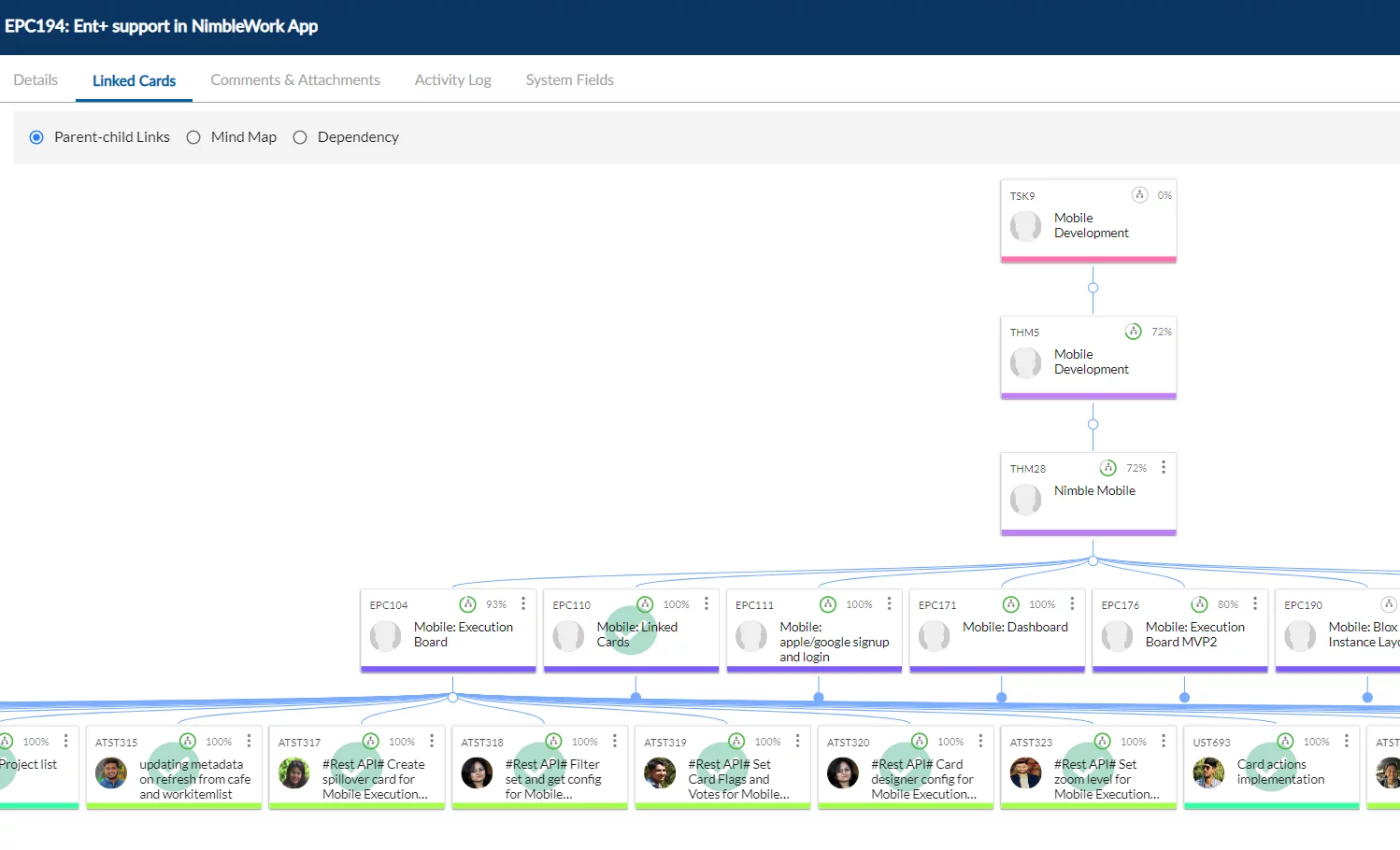Screen dimensions: 1400x850
Task: Click the hierarchy icon on EPC171 Dashboard card
Action: pos(1010,604)
